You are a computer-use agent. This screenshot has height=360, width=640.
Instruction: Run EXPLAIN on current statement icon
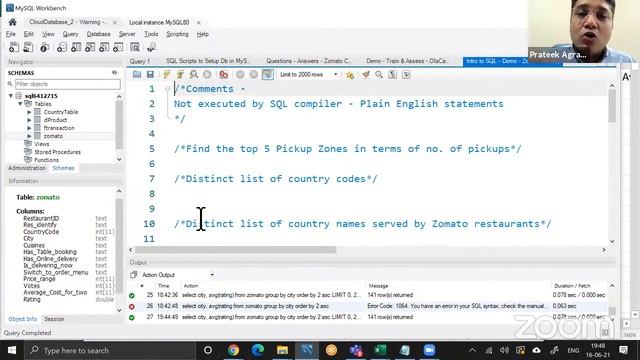click(194, 74)
